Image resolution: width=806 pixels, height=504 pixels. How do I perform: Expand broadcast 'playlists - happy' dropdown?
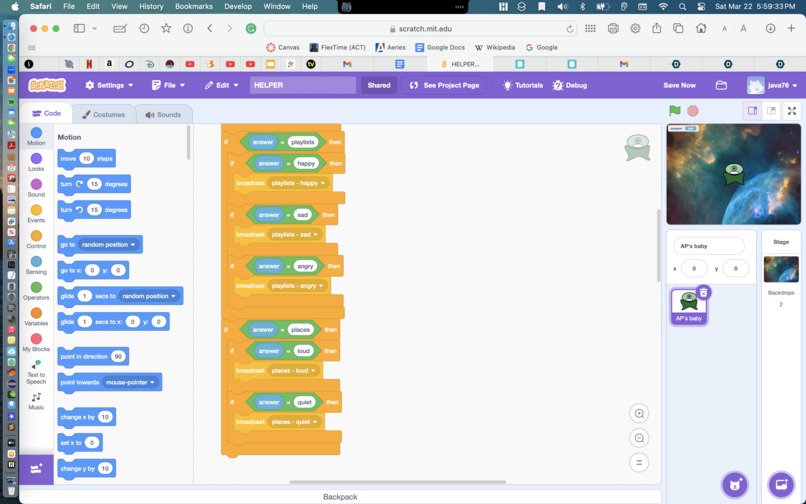tap(298, 183)
